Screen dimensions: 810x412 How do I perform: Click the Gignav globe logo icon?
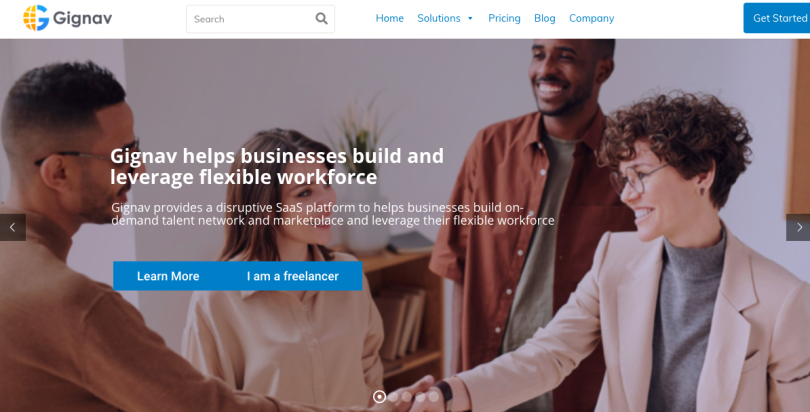pos(36,18)
